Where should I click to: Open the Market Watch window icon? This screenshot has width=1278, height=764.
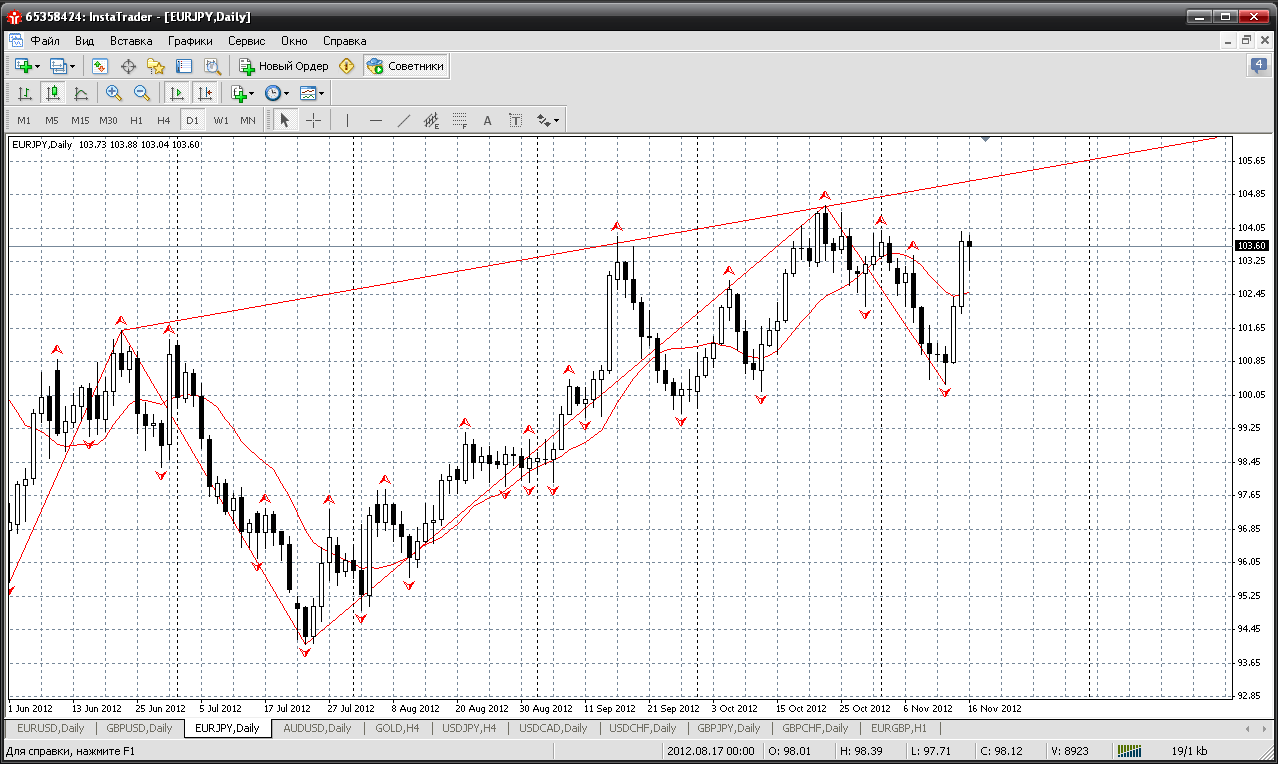(100, 66)
